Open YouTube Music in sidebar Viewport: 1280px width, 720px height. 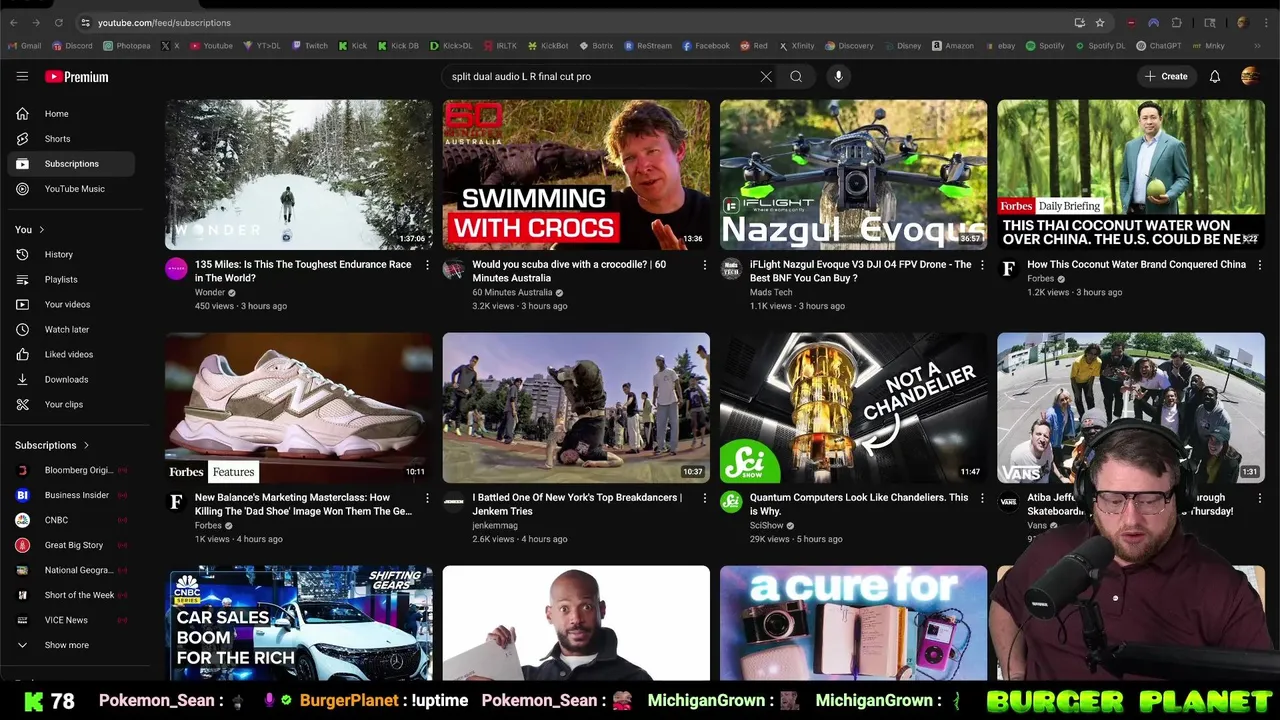click(70, 189)
